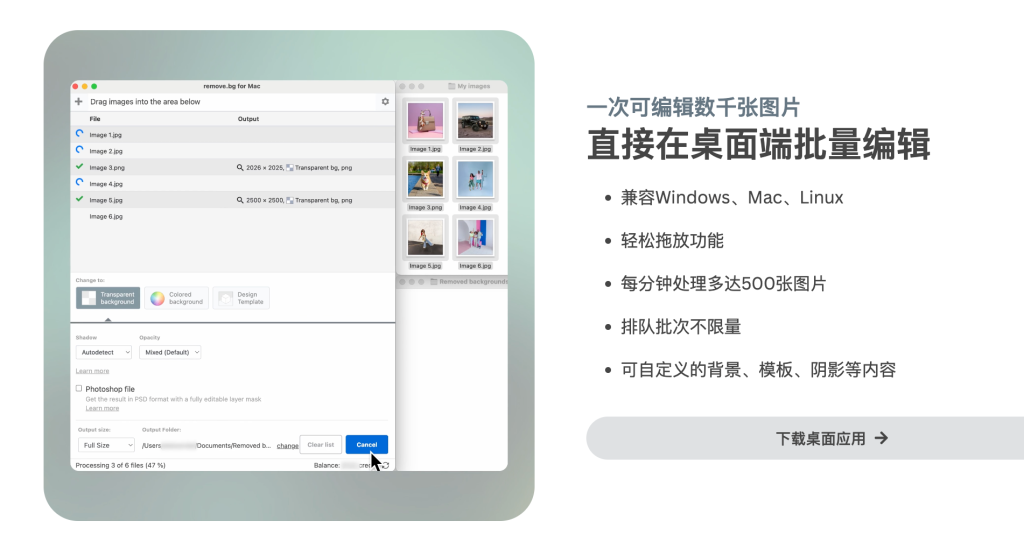Screen dimensions: 1024x549
Task: Click the File column header
Action: click(95, 119)
